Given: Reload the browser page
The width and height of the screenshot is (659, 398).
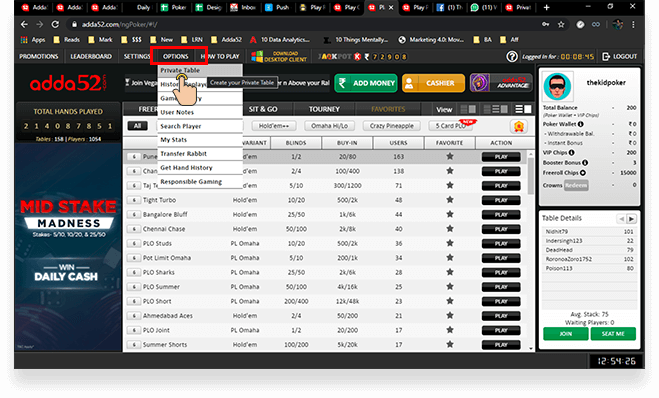Looking at the screenshot, I should click(55, 24).
